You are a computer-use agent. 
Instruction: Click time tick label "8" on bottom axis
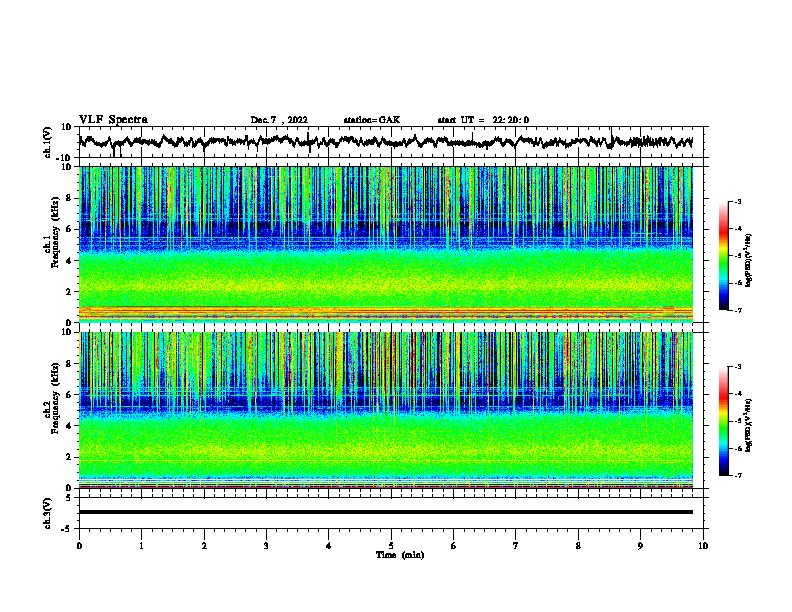click(578, 546)
